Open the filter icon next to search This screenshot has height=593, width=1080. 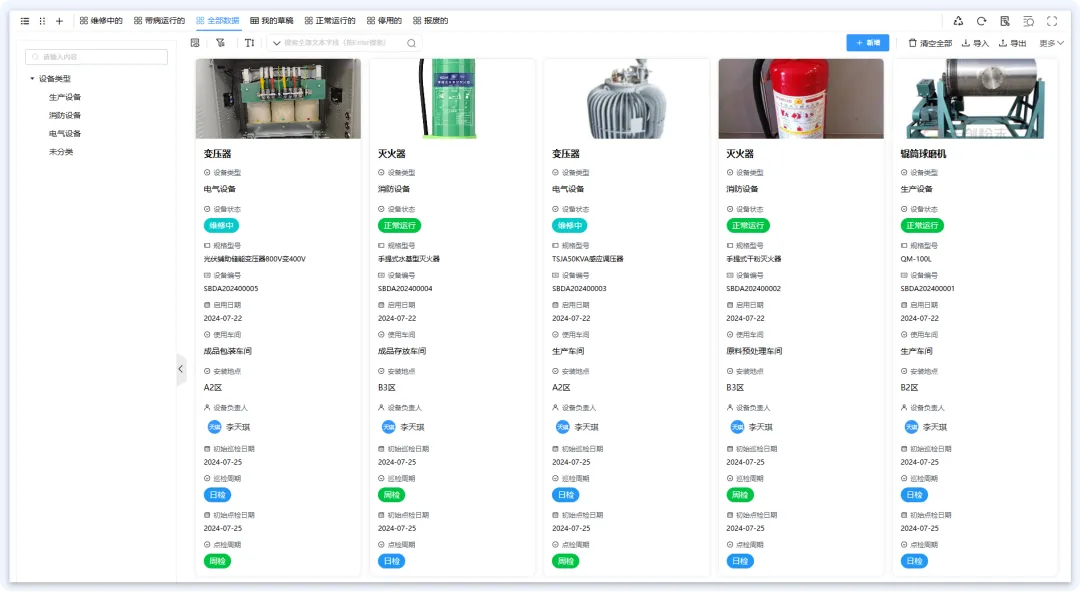click(x=220, y=43)
